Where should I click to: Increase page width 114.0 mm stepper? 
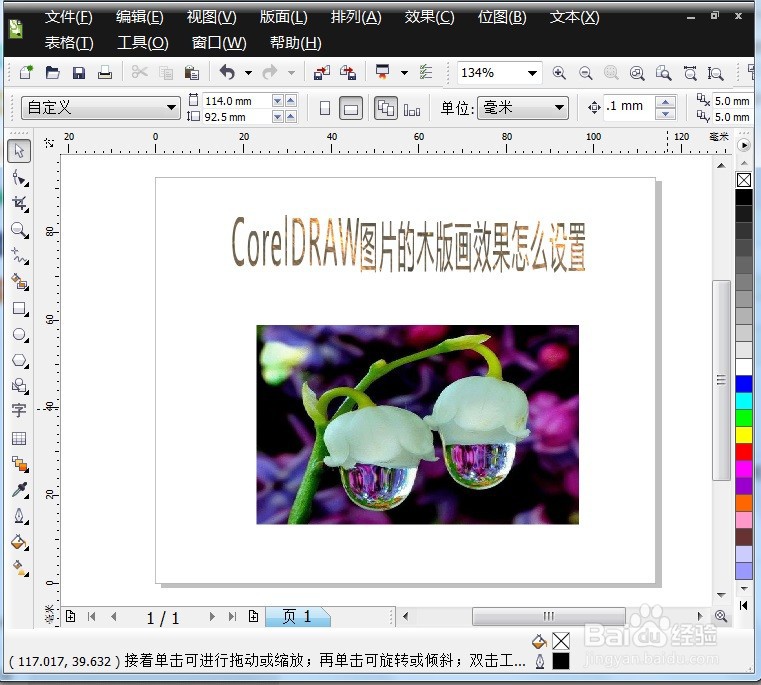[x=291, y=100]
